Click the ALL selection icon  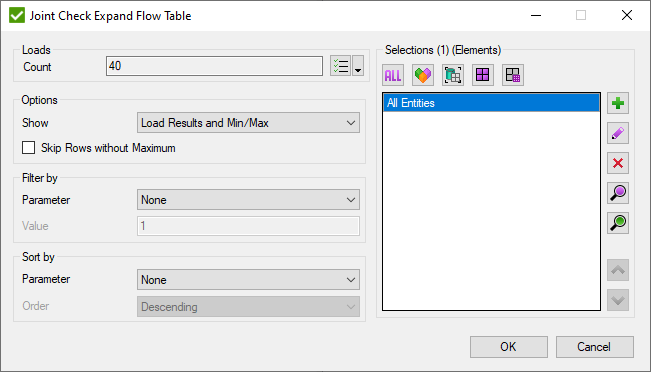(393, 75)
